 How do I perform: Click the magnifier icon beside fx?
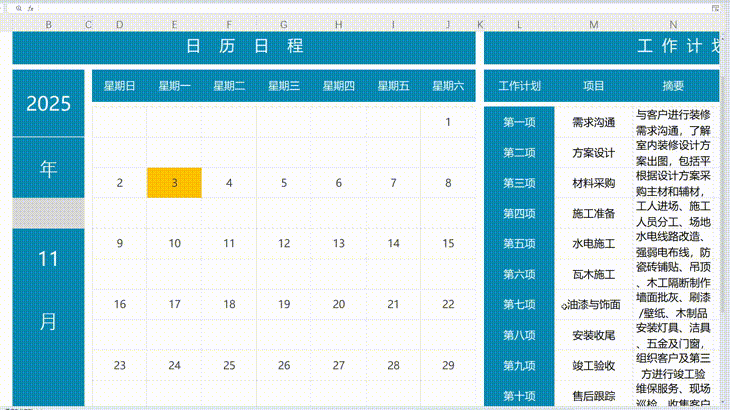tap(18, 7)
